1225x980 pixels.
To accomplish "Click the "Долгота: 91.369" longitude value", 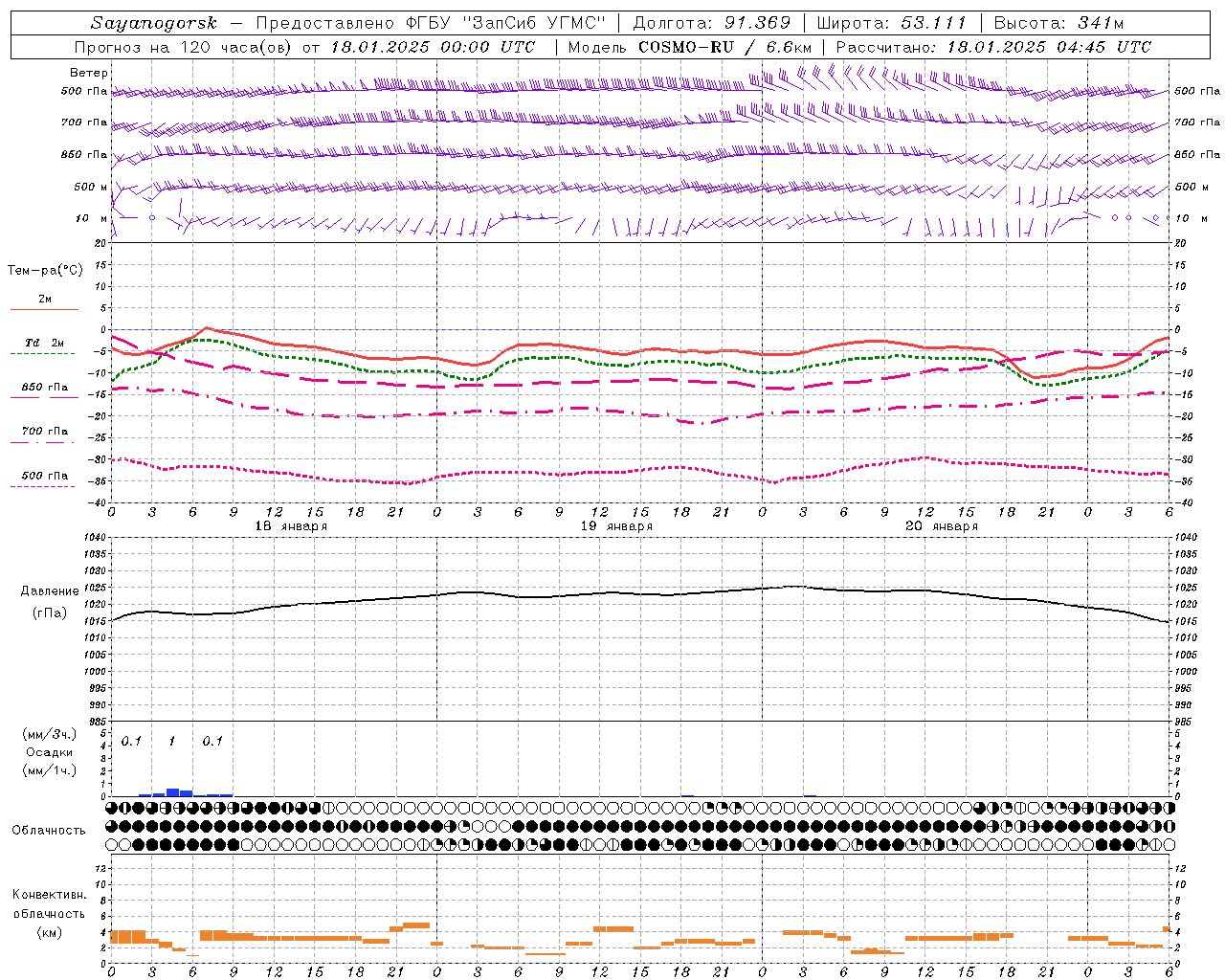I will 712,23.
